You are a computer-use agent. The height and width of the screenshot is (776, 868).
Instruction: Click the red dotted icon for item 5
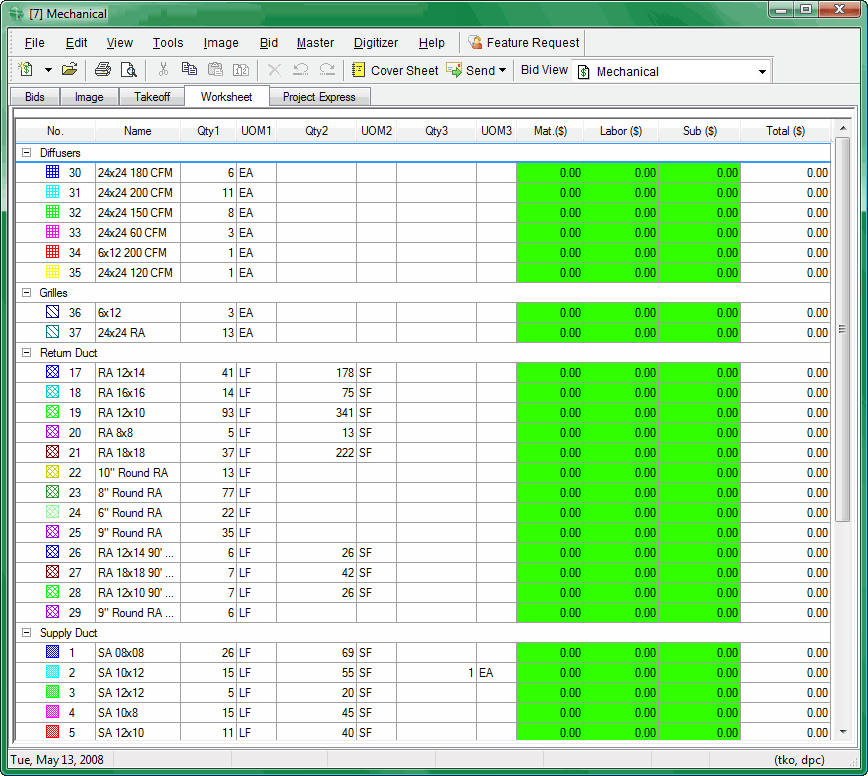click(x=53, y=732)
